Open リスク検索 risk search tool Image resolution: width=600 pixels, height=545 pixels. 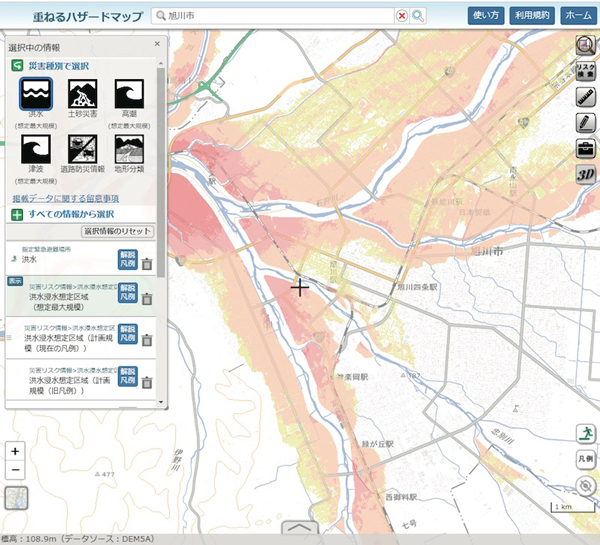(x=586, y=71)
